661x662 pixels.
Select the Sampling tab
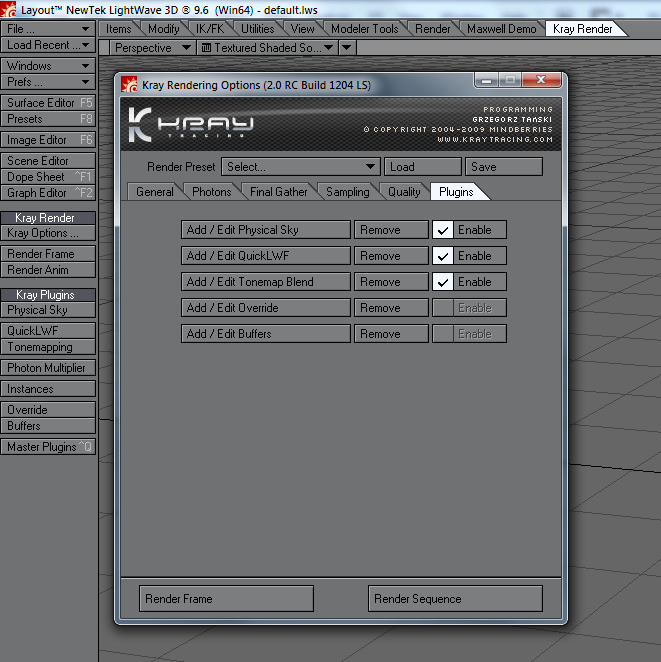tap(347, 191)
